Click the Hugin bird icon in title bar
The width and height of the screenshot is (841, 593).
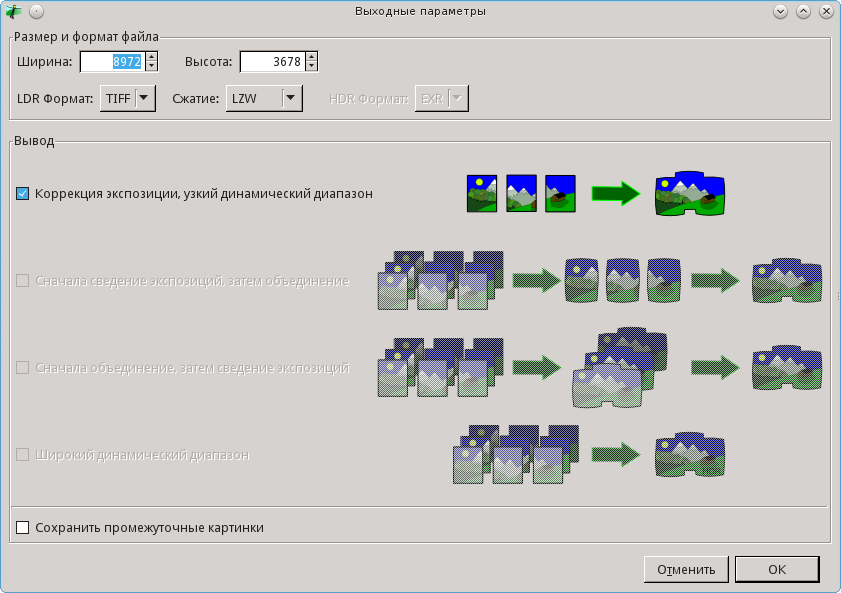point(13,11)
